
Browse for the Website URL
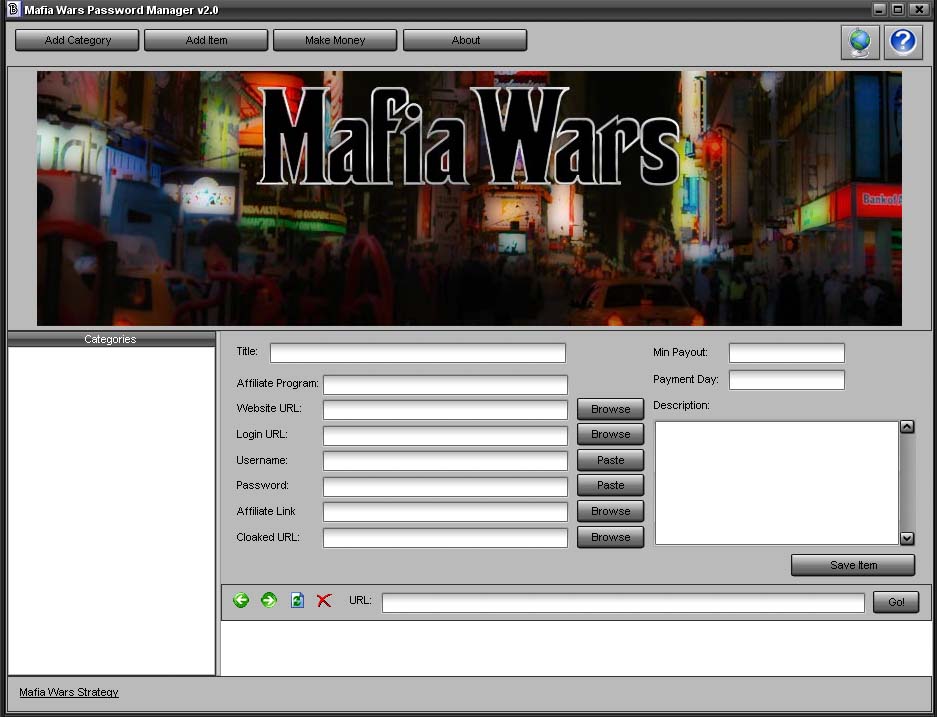(610, 409)
